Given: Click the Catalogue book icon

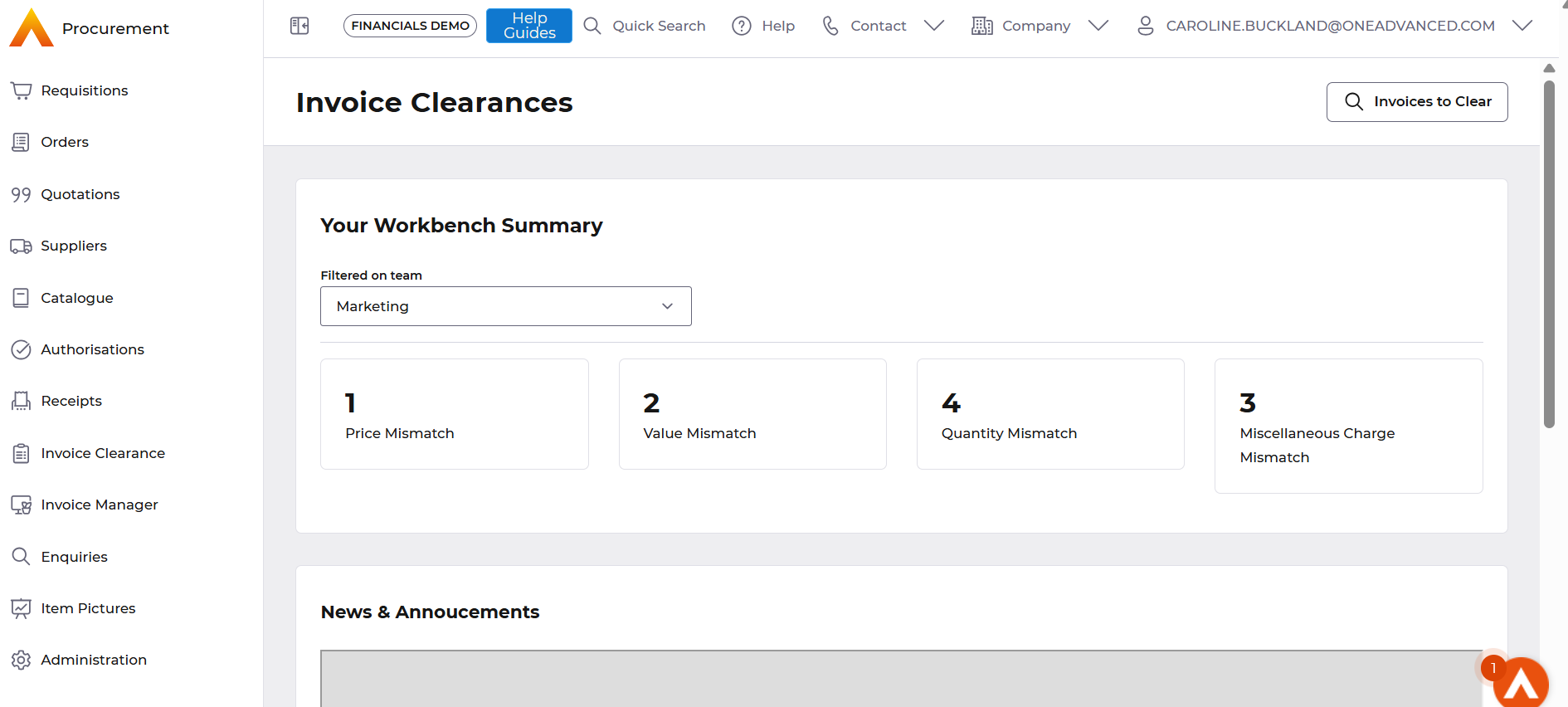Looking at the screenshot, I should [x=21, y=298].
